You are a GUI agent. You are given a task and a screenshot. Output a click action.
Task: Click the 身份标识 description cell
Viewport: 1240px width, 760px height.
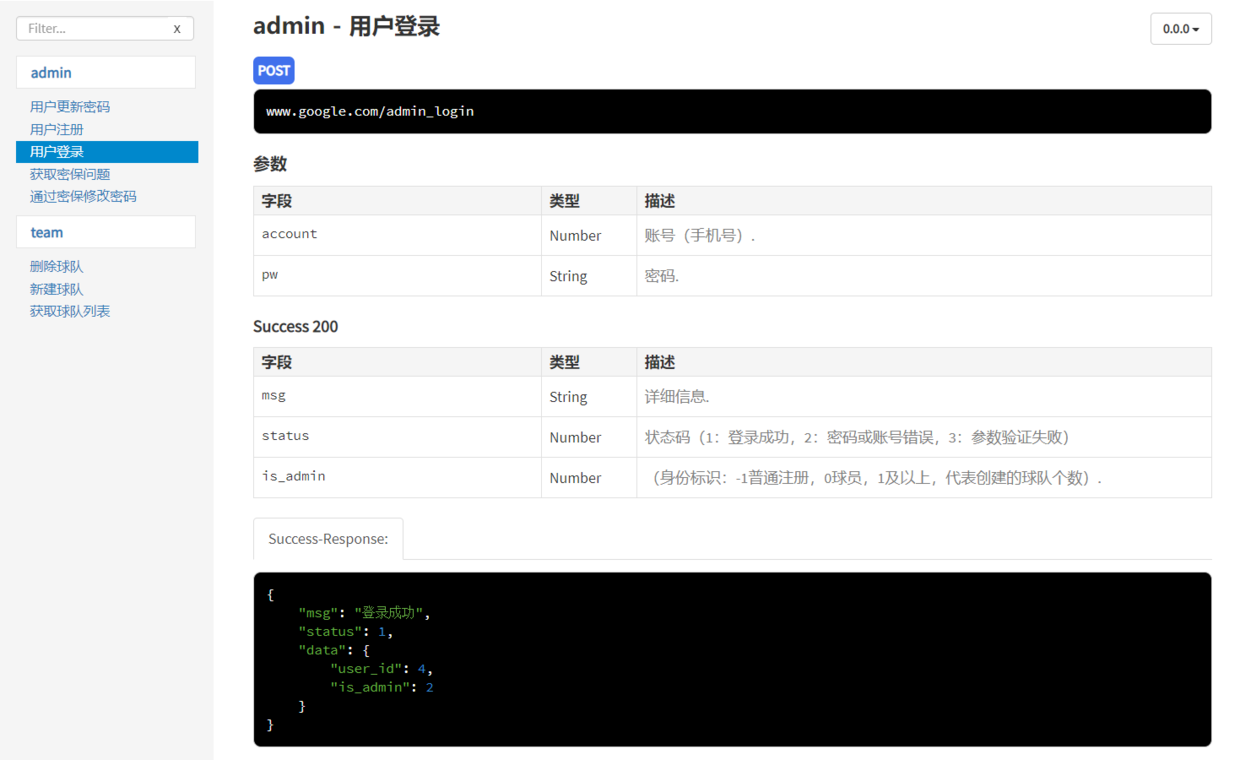pos(924,478)
